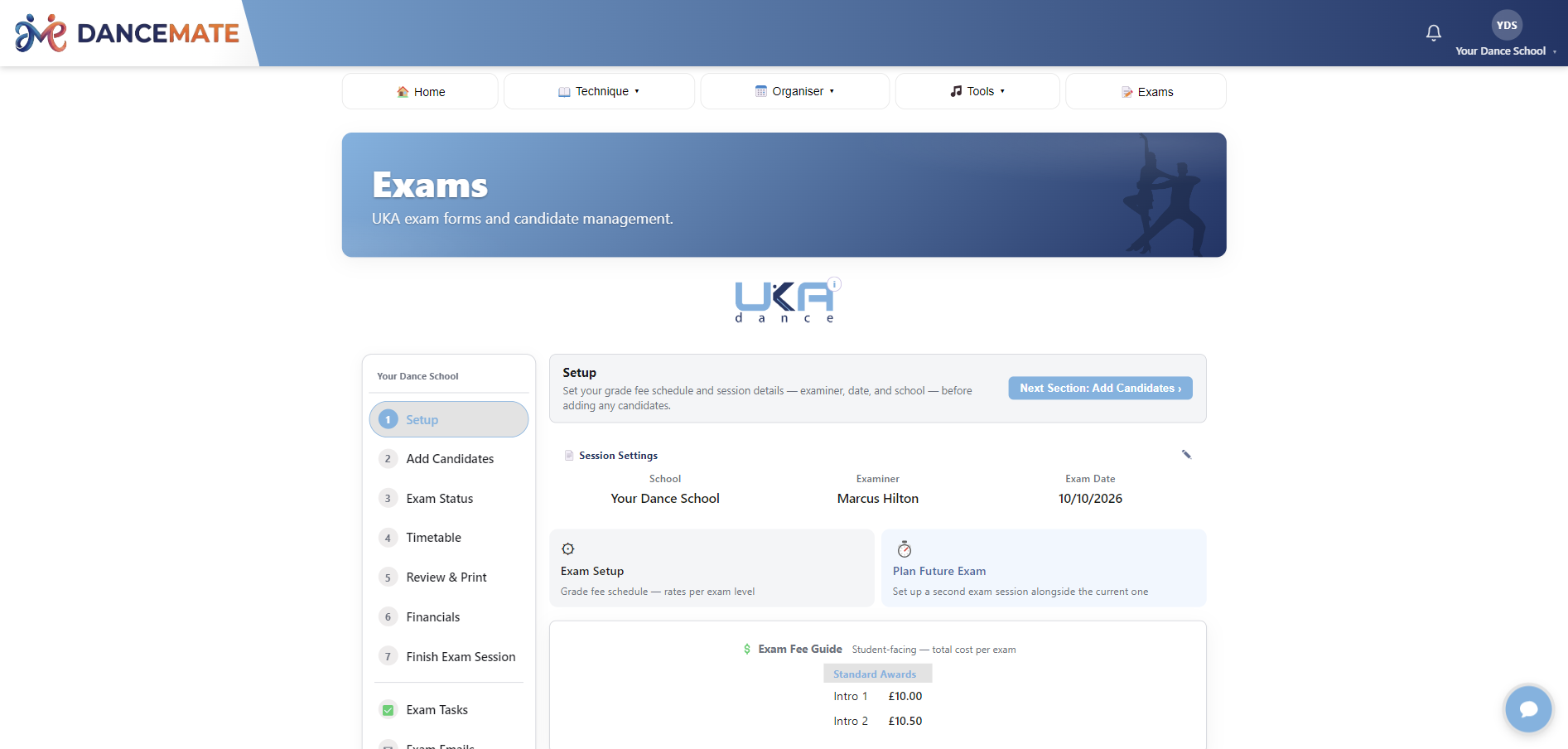
Task: Click step number 7 circle
Action: coord(388,657)
